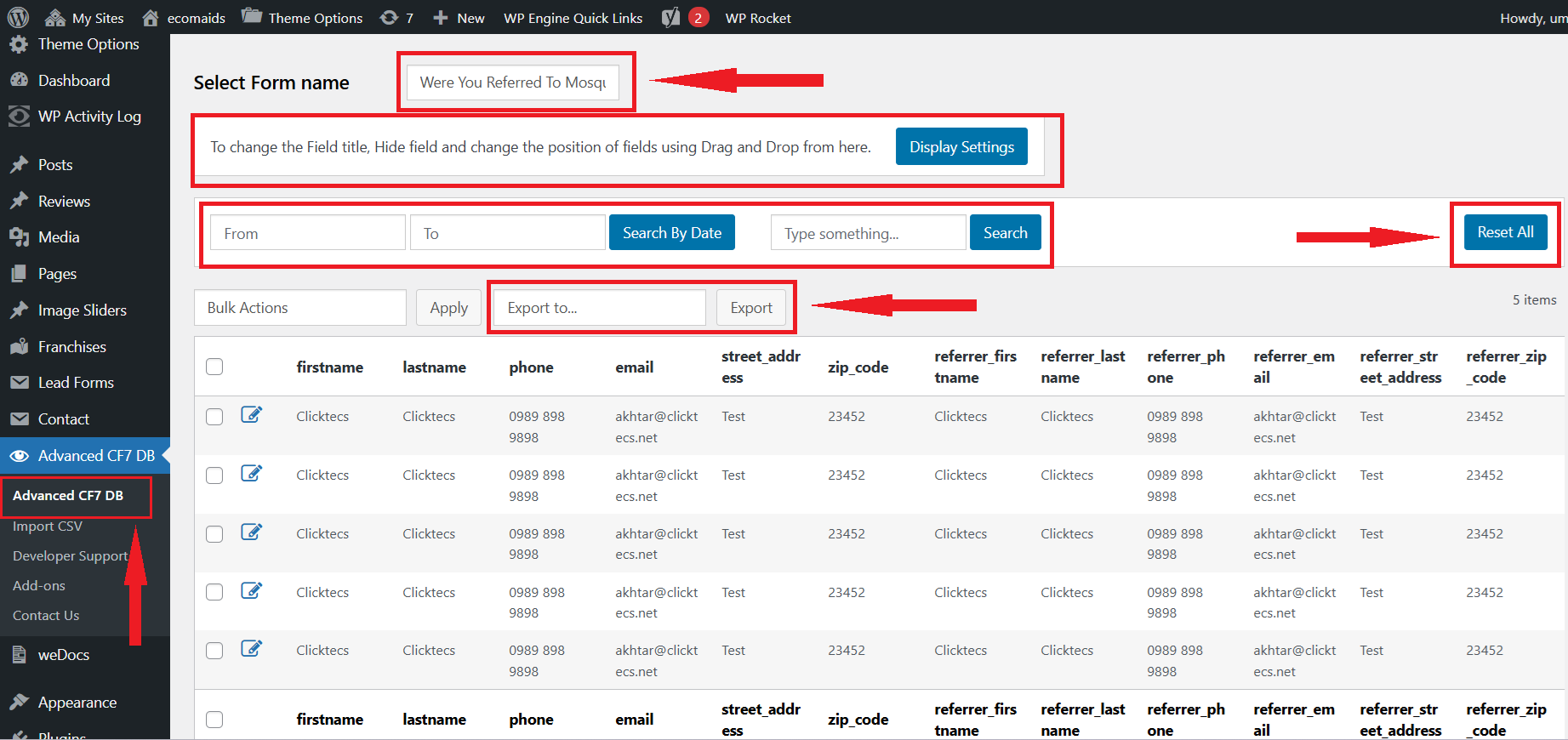1568x740 pixels.
Task: Open Theme Options folder icon in toolbar
Action: pos(252,17)
